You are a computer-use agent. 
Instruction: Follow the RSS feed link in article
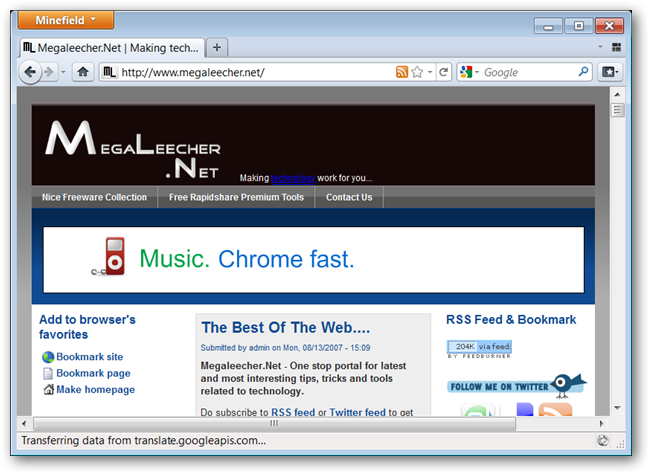click(293, 412)
